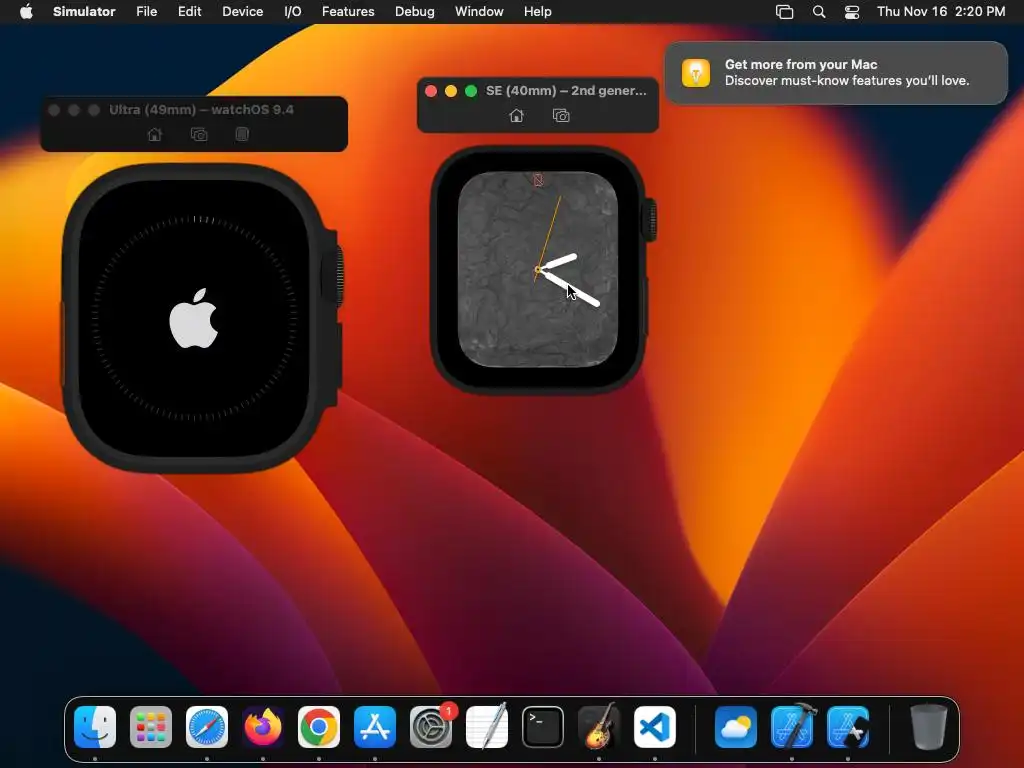Image resolution: width=1024 pixels, height=768 pixels.
Task: Open Xcode from the Dock
Action: point(792,727)
